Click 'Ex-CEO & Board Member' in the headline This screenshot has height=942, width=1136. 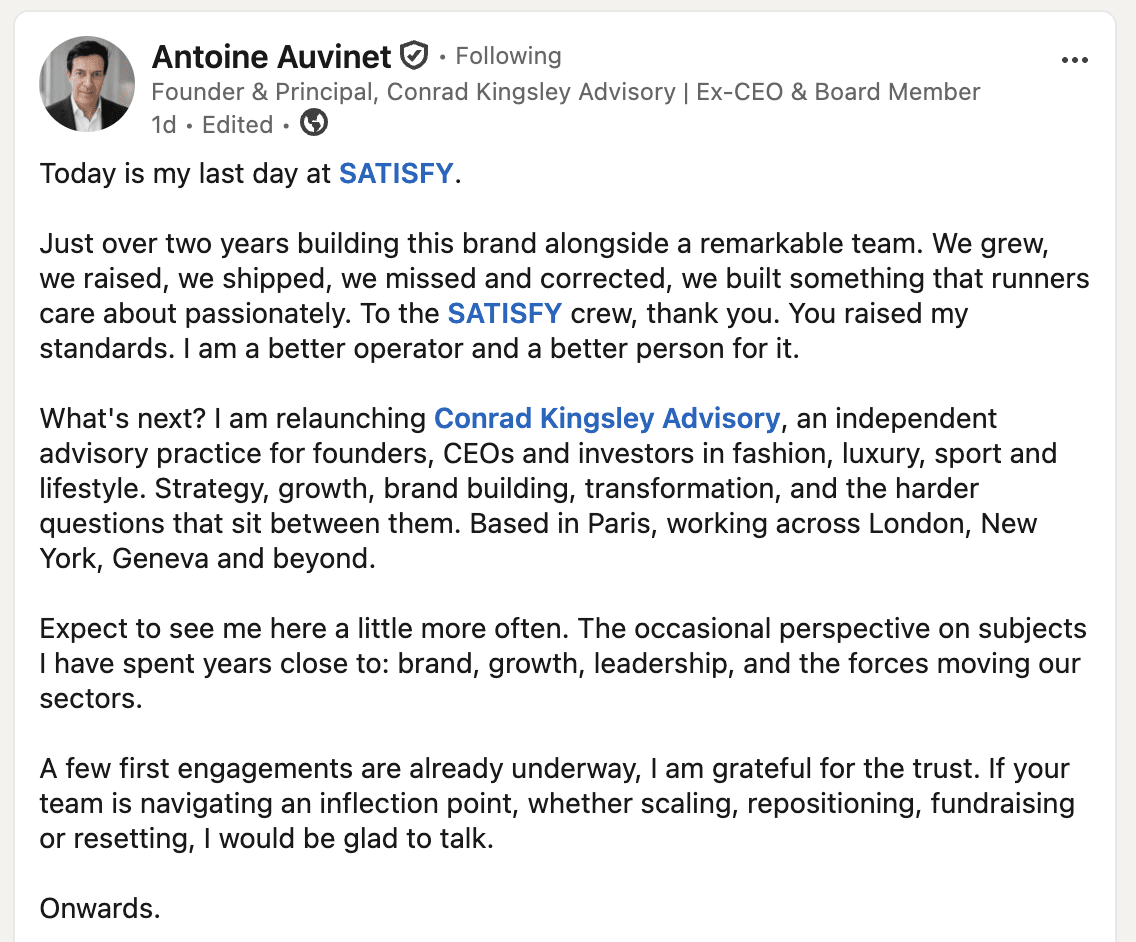click(x=838, y=92)
